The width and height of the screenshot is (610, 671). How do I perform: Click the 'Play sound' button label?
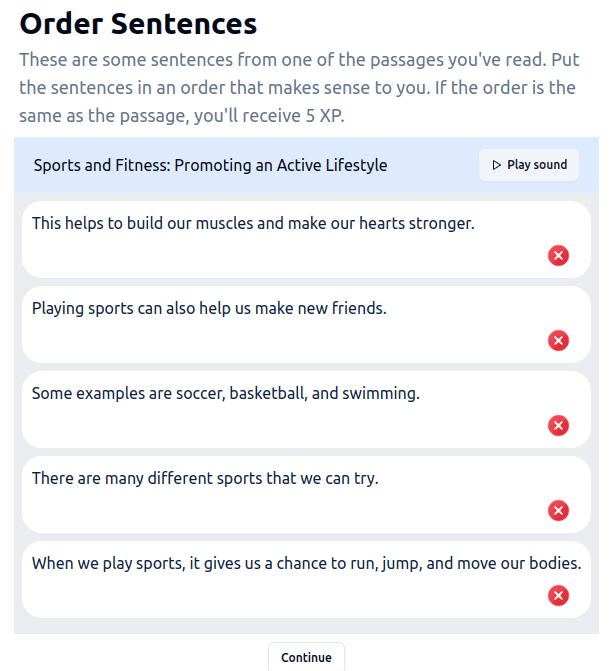(x=537, y=165)
